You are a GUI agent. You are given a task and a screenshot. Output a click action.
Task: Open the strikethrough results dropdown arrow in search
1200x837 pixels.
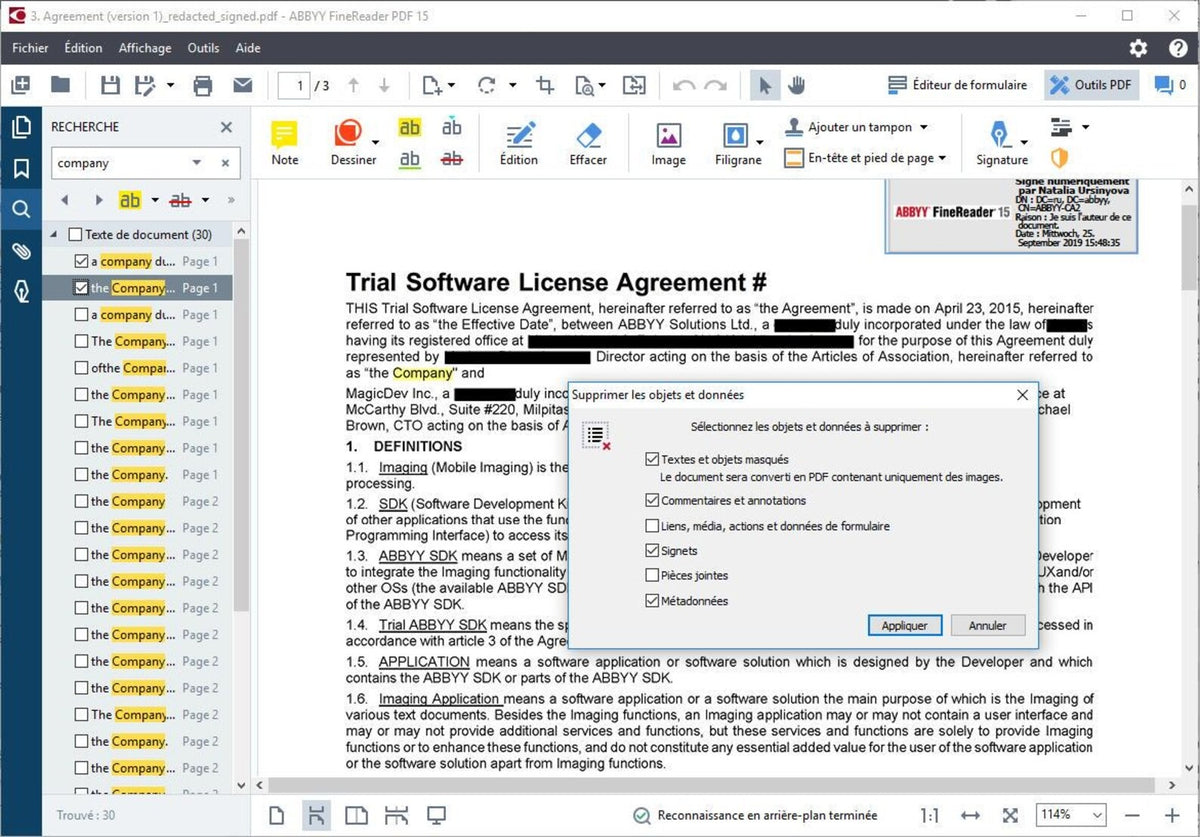click(205, 200)
